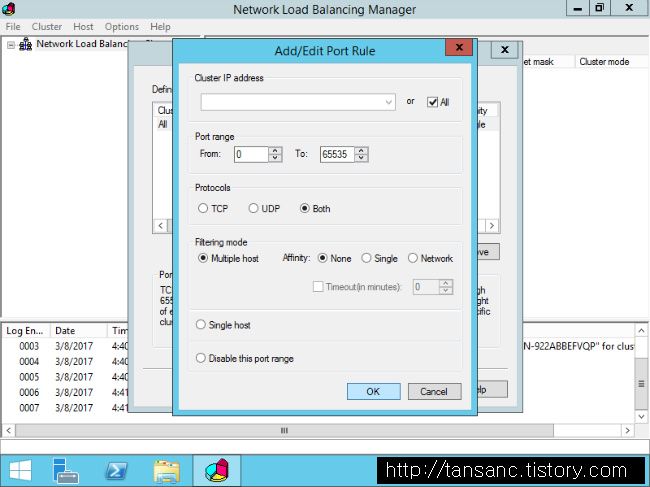Click the To port input field
The width and height of the screenshot is (650, 487).
337,154
